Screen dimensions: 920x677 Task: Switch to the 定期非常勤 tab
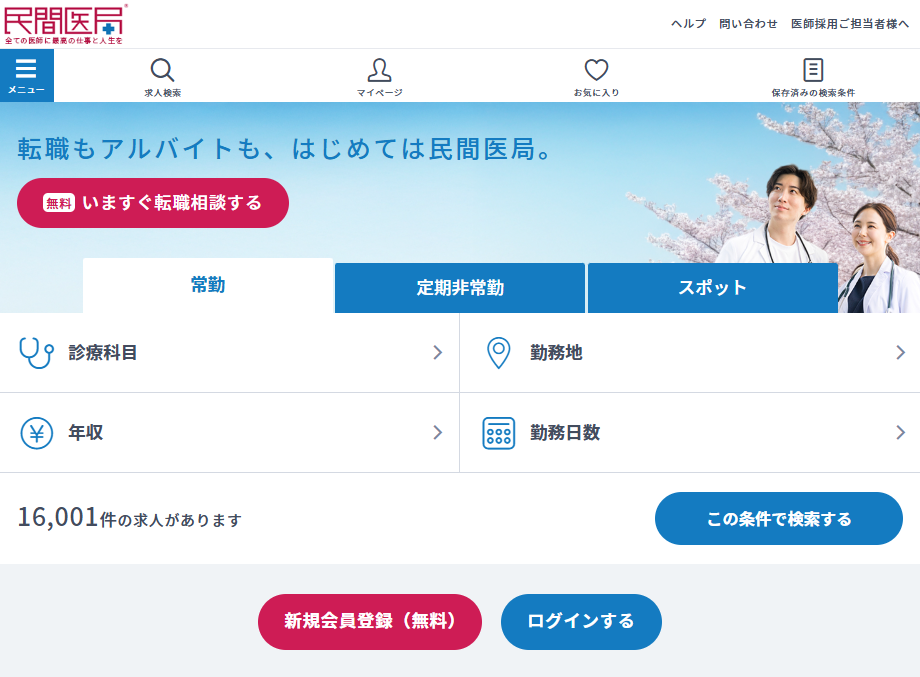459,287
